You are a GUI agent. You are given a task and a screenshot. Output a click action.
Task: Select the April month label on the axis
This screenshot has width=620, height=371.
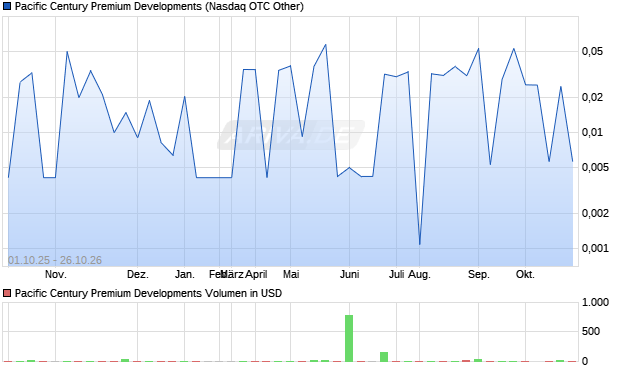click(256, 274)
